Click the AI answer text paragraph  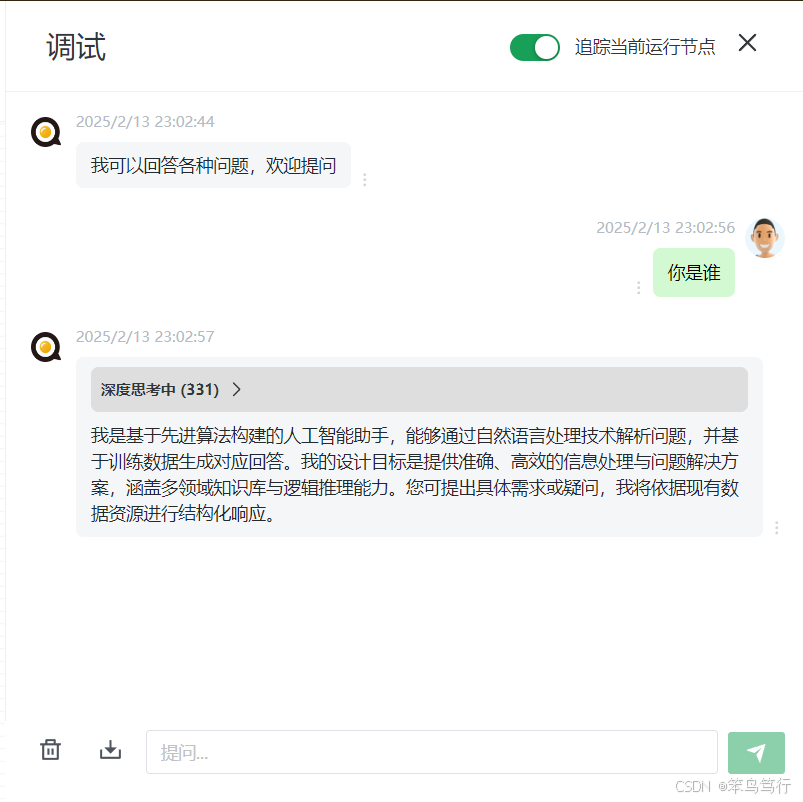[415, 475]
